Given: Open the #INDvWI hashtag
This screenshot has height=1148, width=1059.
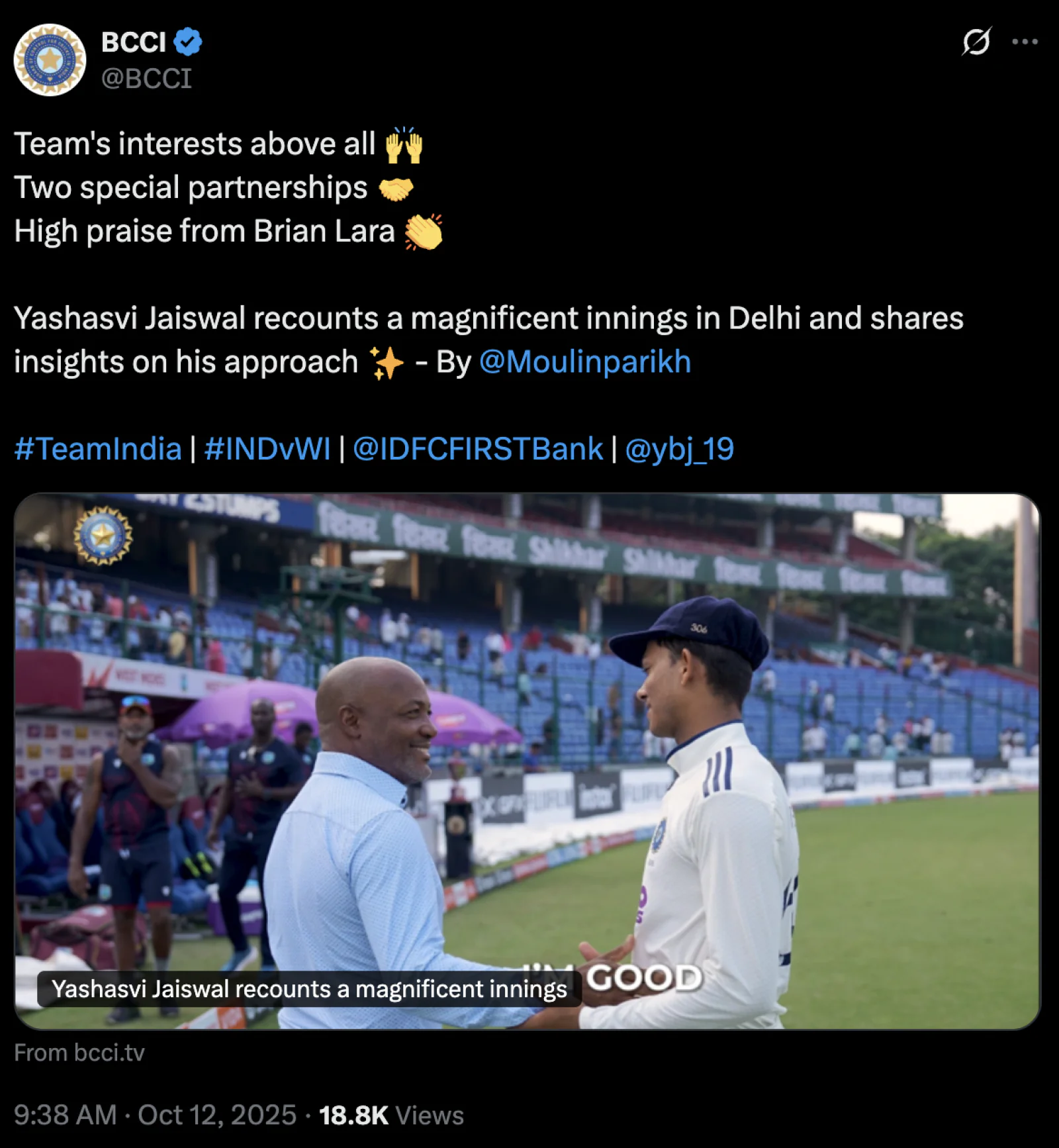Looking at the screenshot, I should point(269,448).
